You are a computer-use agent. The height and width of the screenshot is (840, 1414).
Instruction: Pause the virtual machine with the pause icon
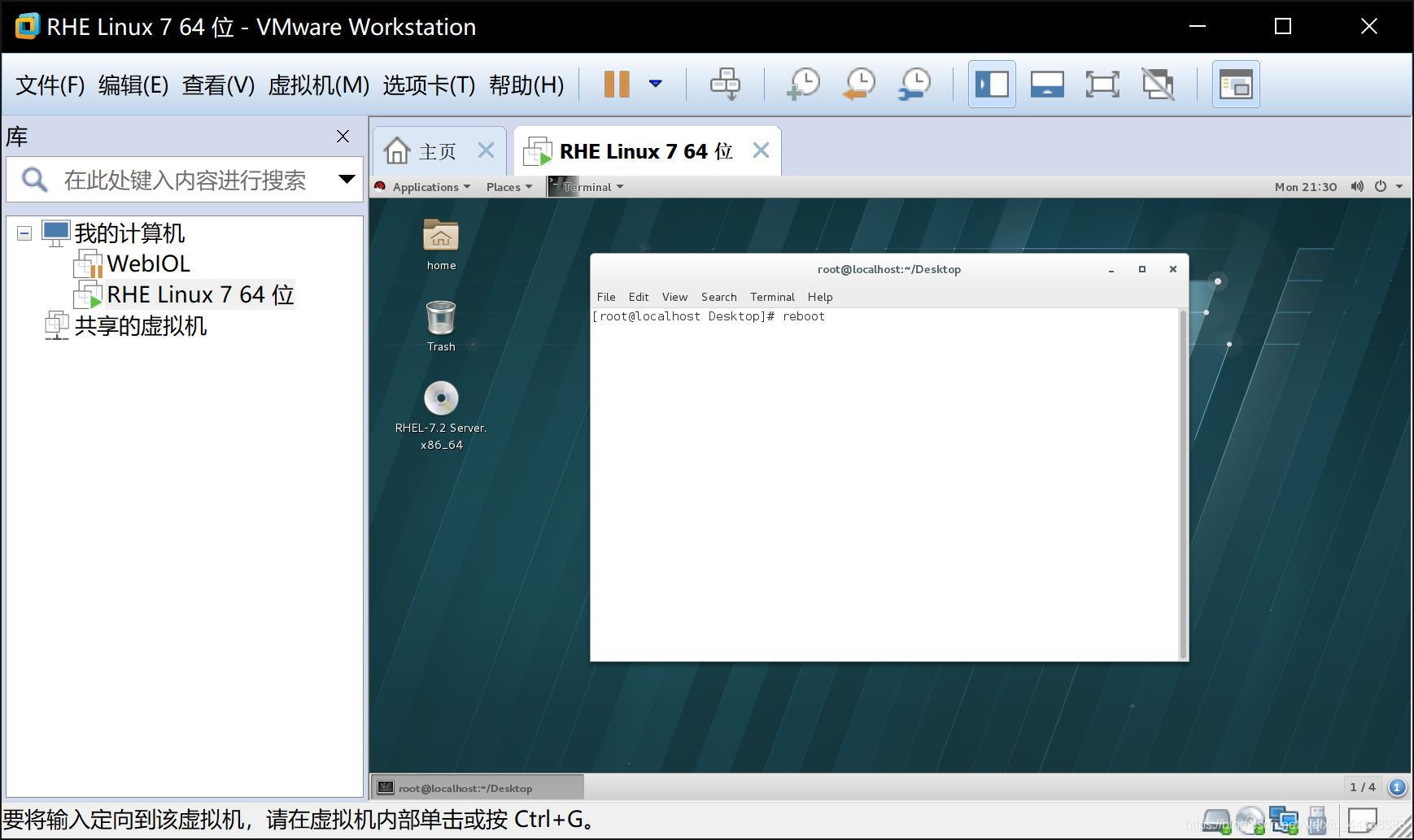point(617,84)
